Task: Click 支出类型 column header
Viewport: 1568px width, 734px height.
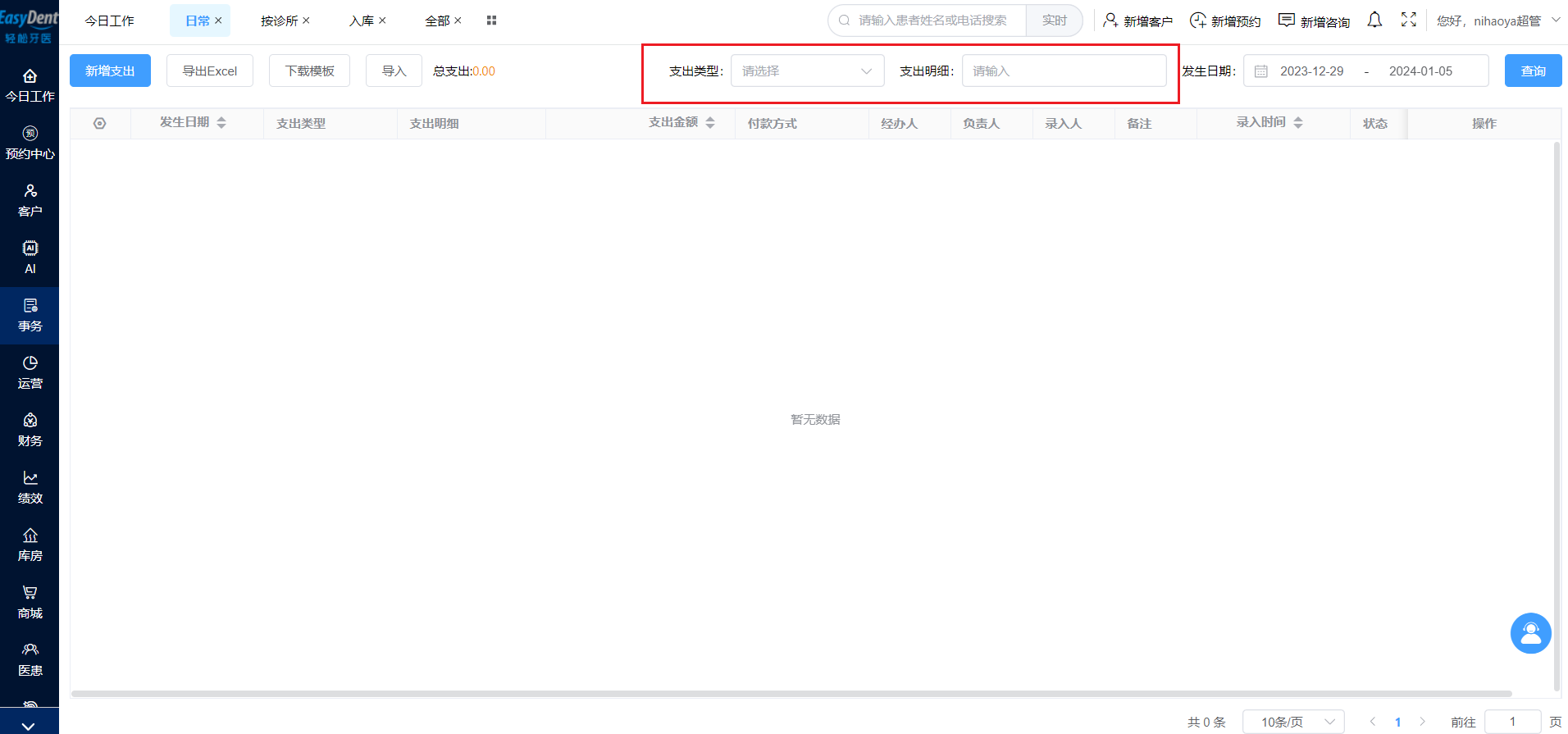Action: 301,123
